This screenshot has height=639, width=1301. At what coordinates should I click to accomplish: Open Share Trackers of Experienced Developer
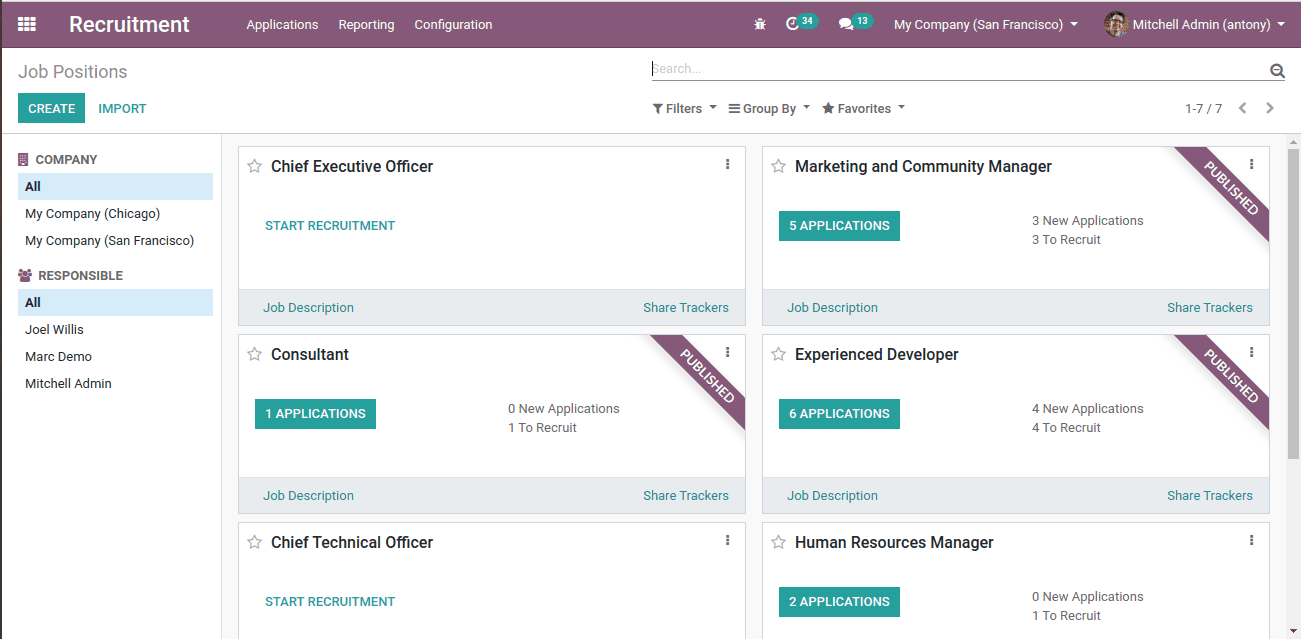pos(1210,496)
